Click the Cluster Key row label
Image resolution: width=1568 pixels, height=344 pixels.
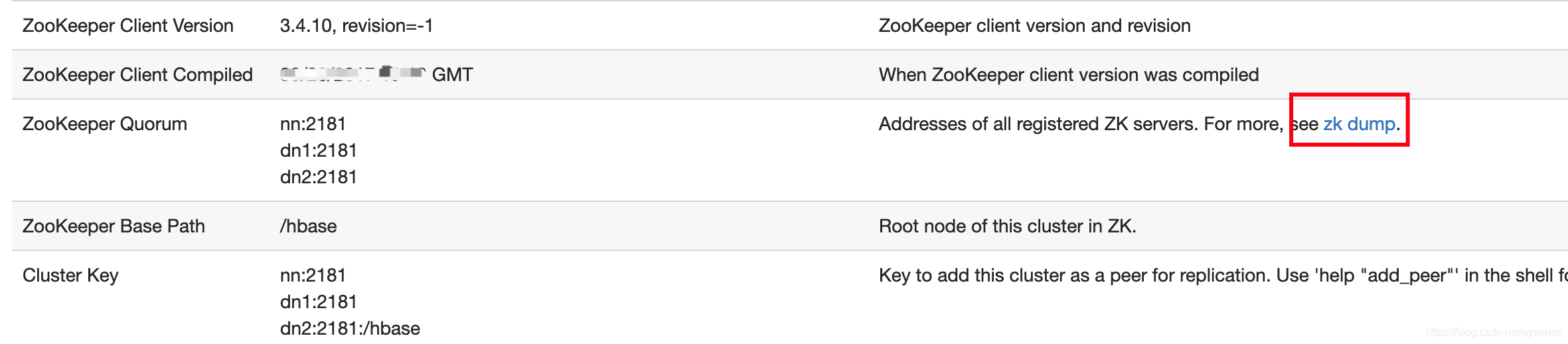[70, 276]
